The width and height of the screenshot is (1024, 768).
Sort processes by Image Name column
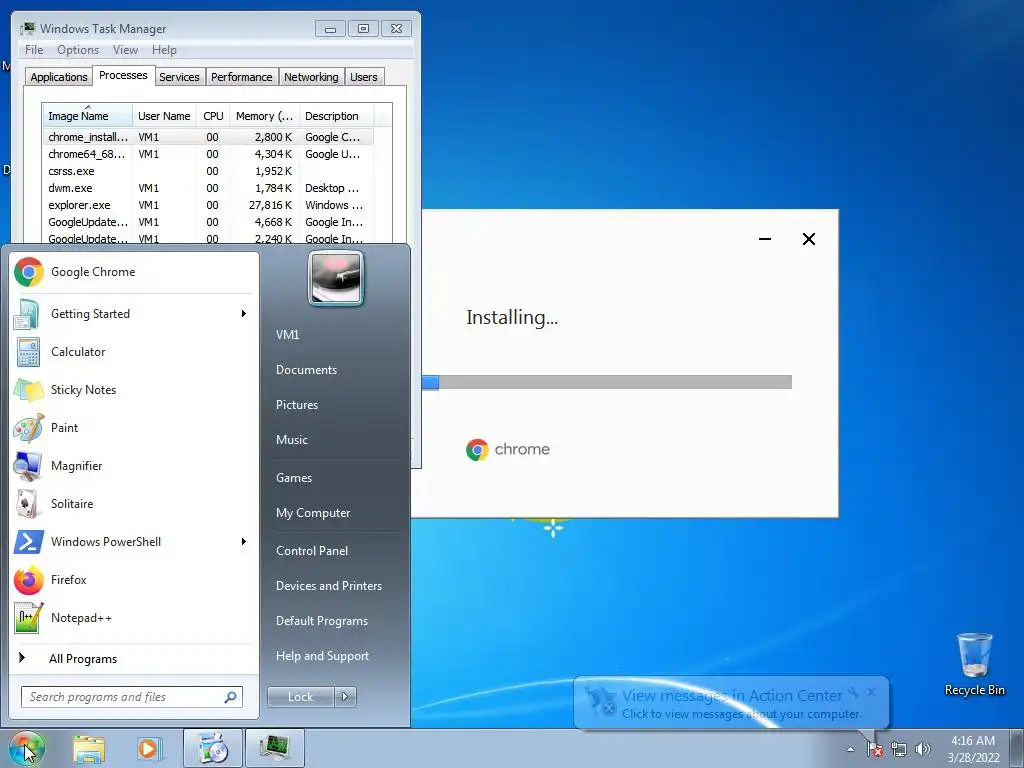[88, 116]
